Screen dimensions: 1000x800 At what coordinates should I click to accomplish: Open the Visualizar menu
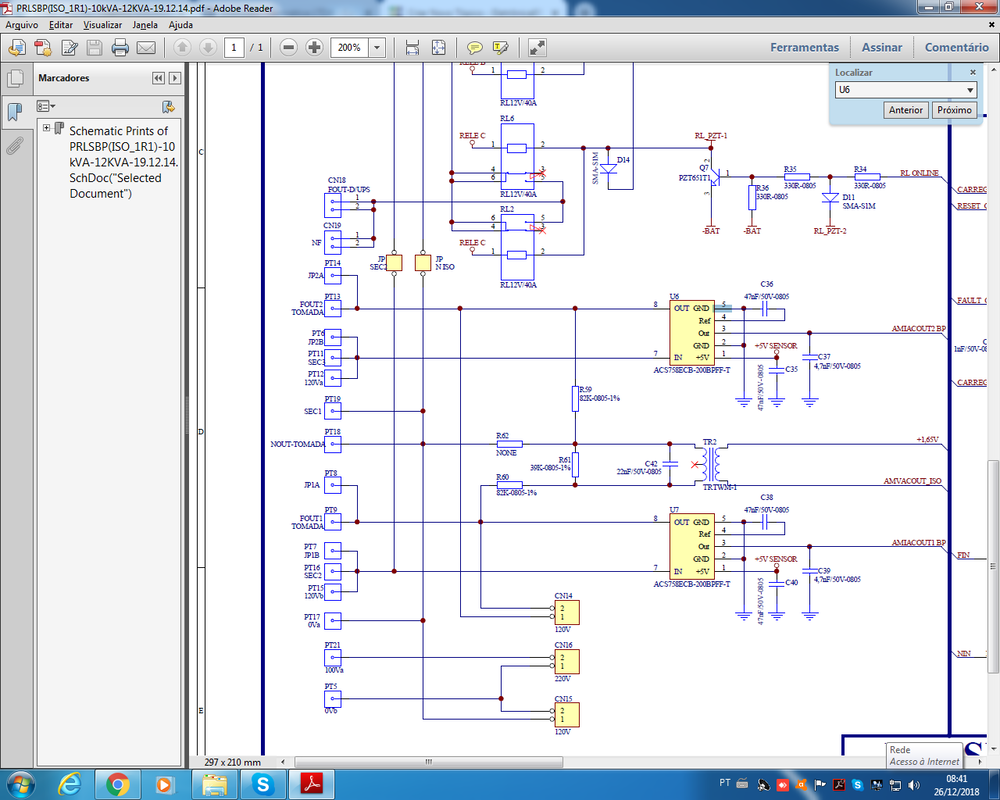(x=103, y=24)
